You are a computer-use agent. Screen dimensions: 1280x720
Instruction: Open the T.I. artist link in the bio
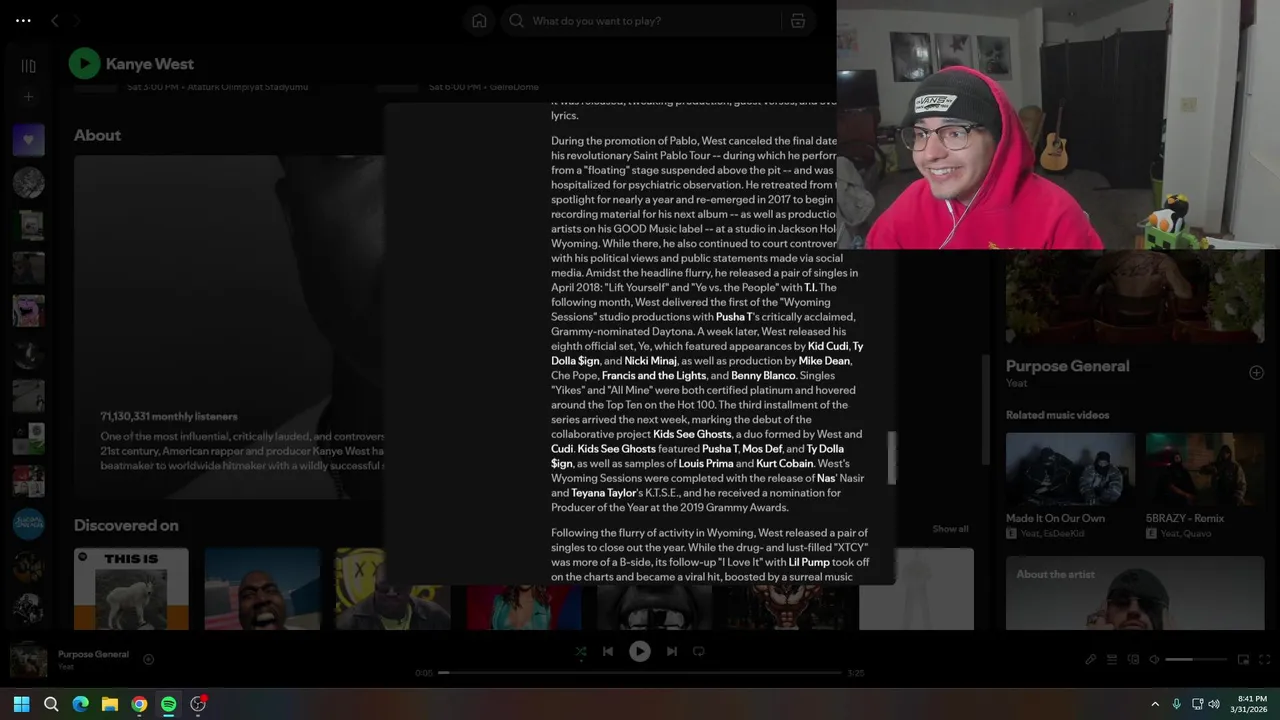810,287
